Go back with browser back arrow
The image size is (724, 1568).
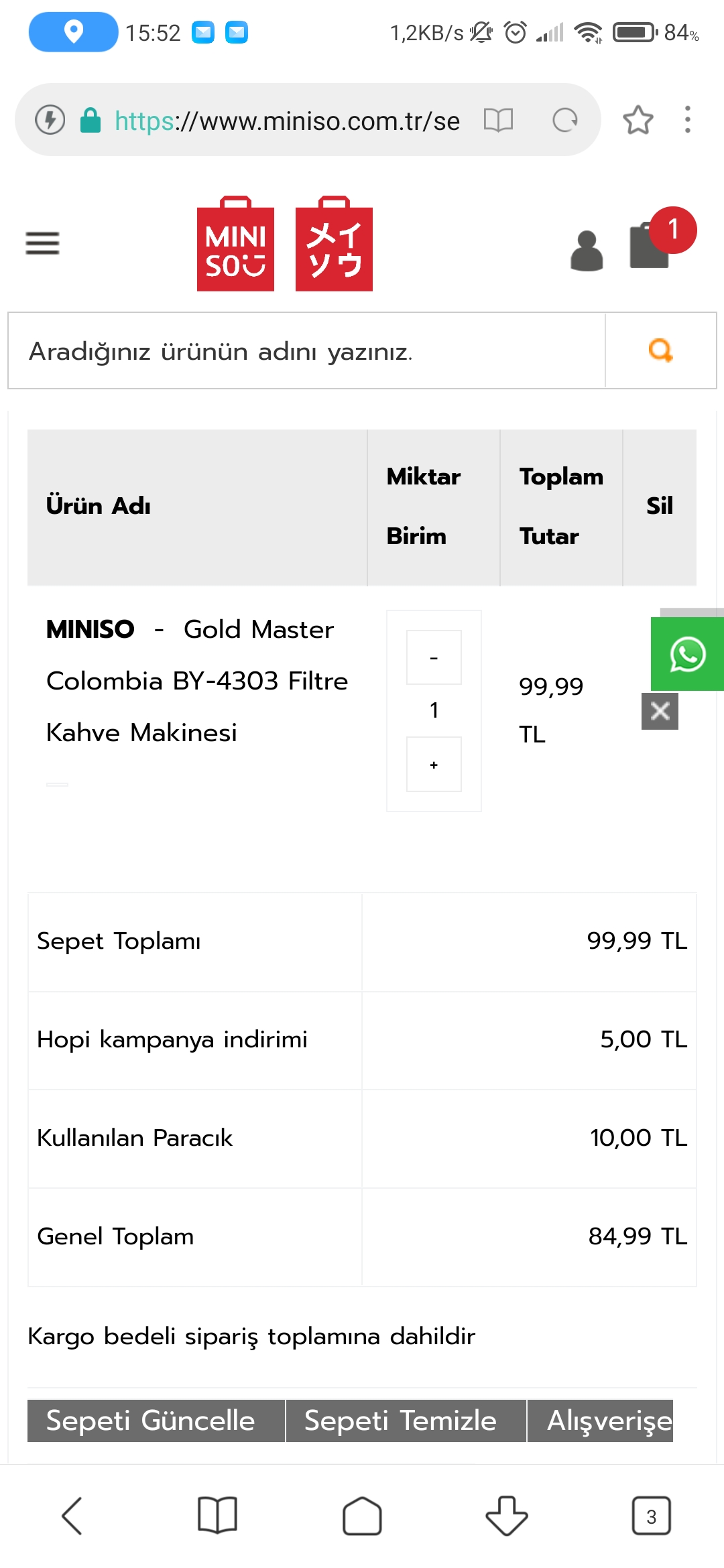tap(72, 1516)
